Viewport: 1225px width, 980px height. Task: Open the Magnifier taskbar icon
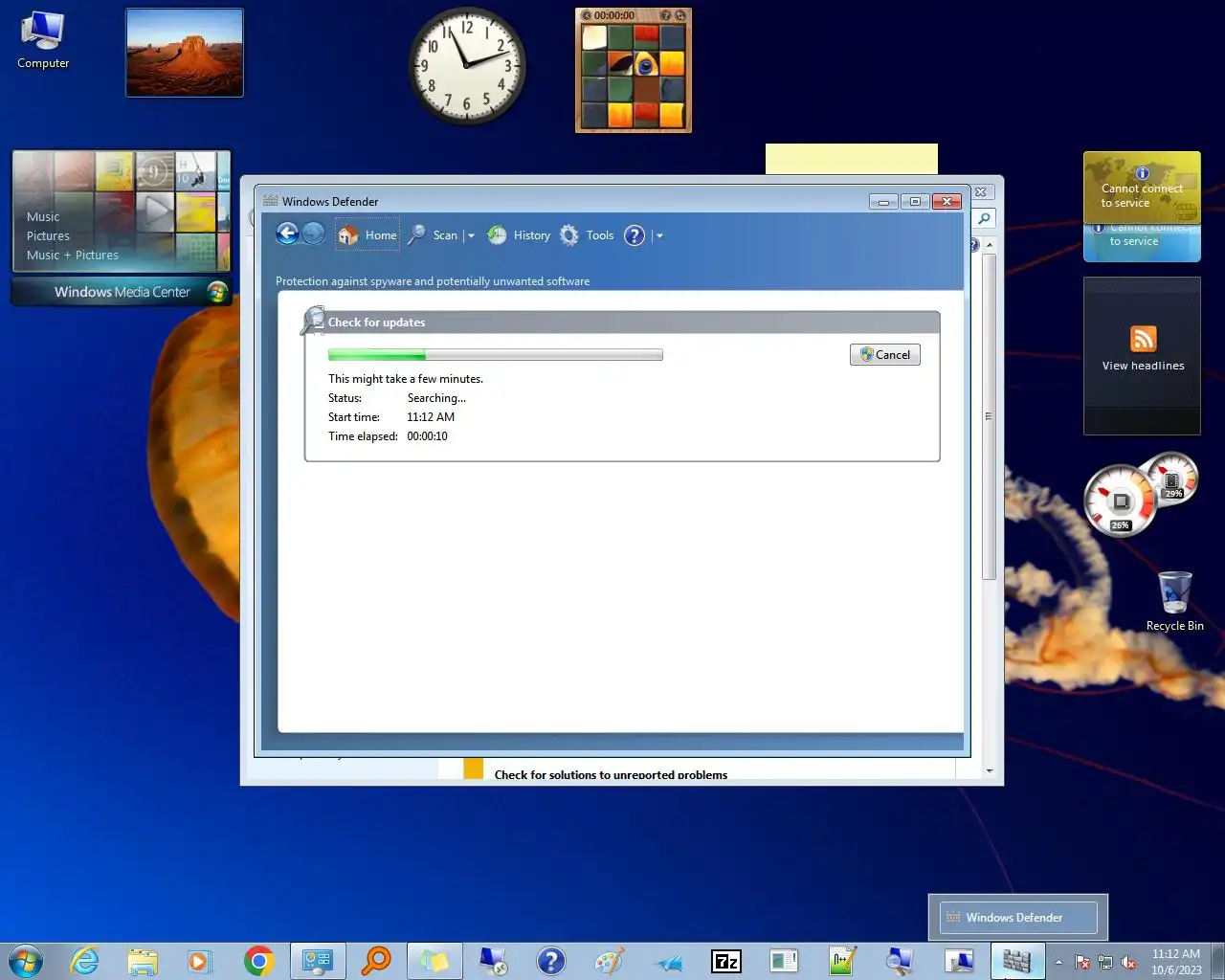tap(901, 961)
